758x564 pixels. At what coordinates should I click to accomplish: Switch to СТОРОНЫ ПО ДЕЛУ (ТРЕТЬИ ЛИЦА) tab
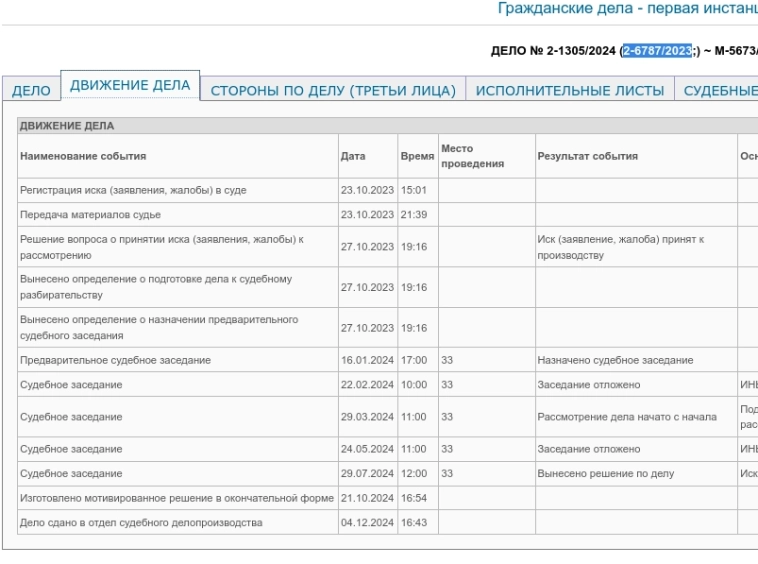(333, 91)
